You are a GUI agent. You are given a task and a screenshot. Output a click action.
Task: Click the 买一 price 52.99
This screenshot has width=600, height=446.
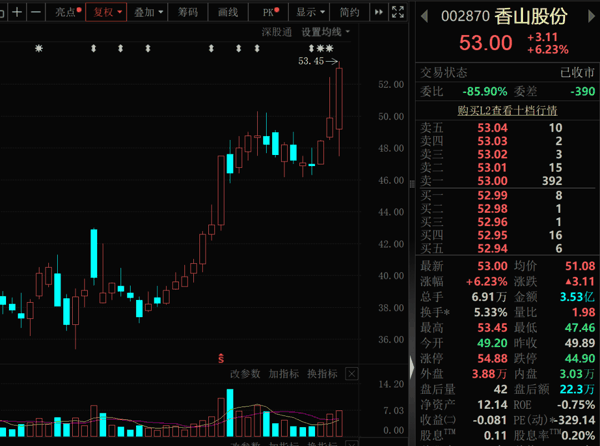point(492,195)
